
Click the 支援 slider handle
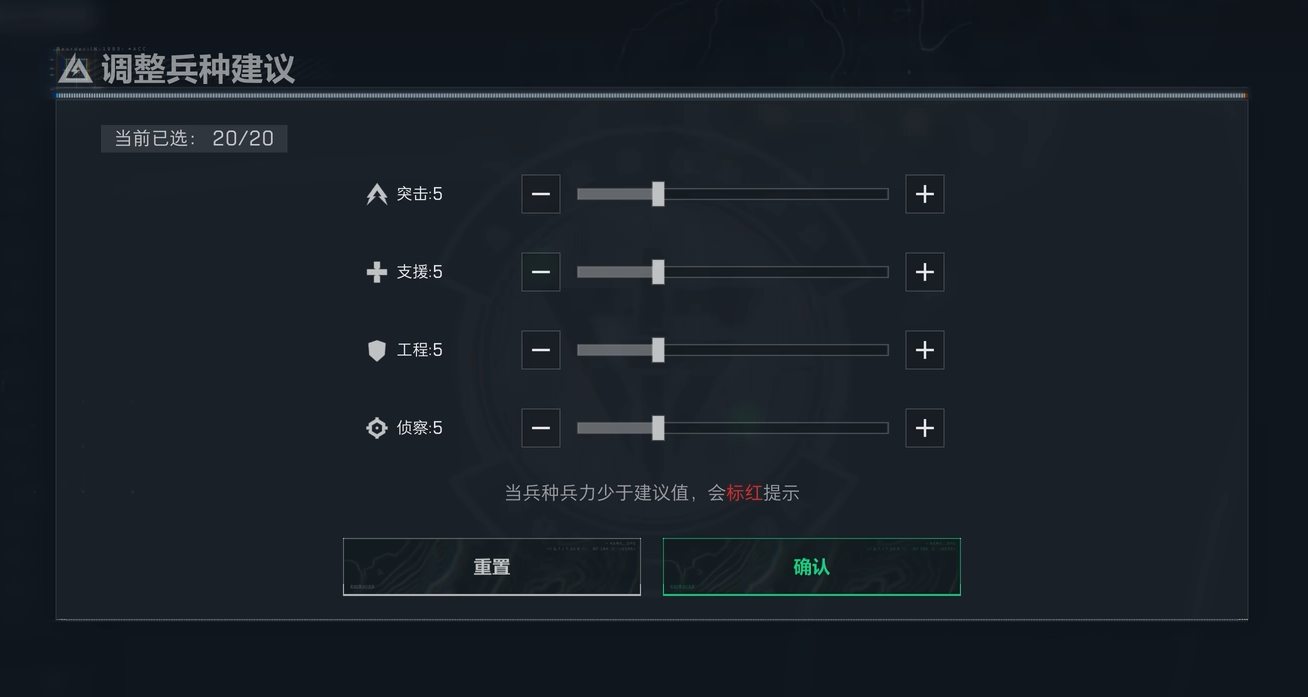658,272
